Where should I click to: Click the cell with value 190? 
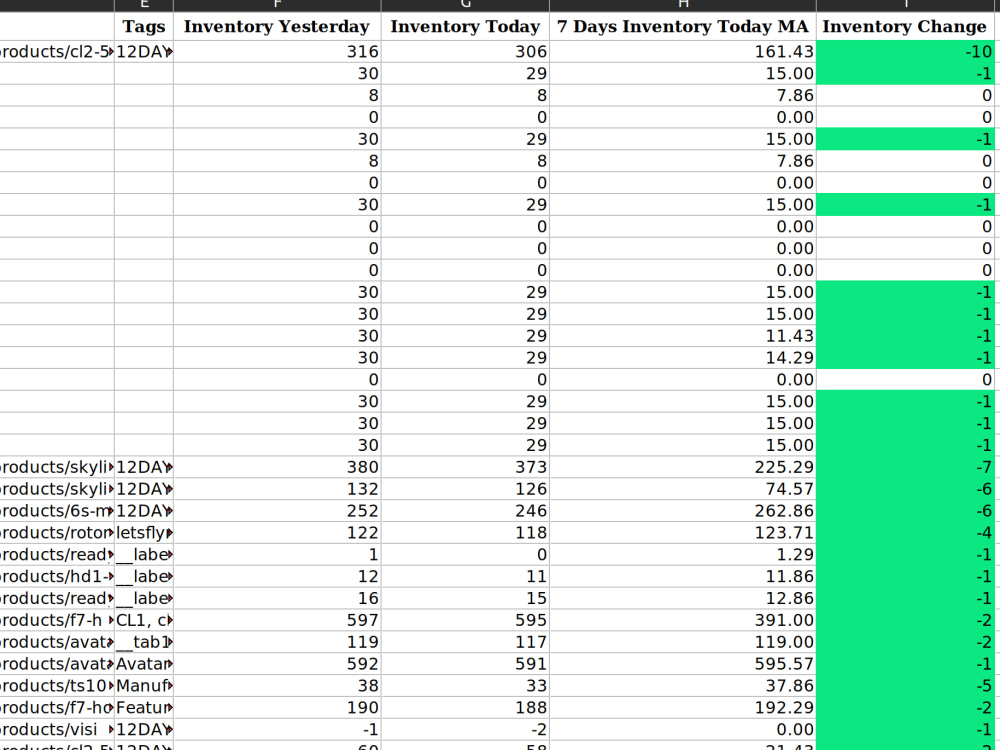pos(277,707)
